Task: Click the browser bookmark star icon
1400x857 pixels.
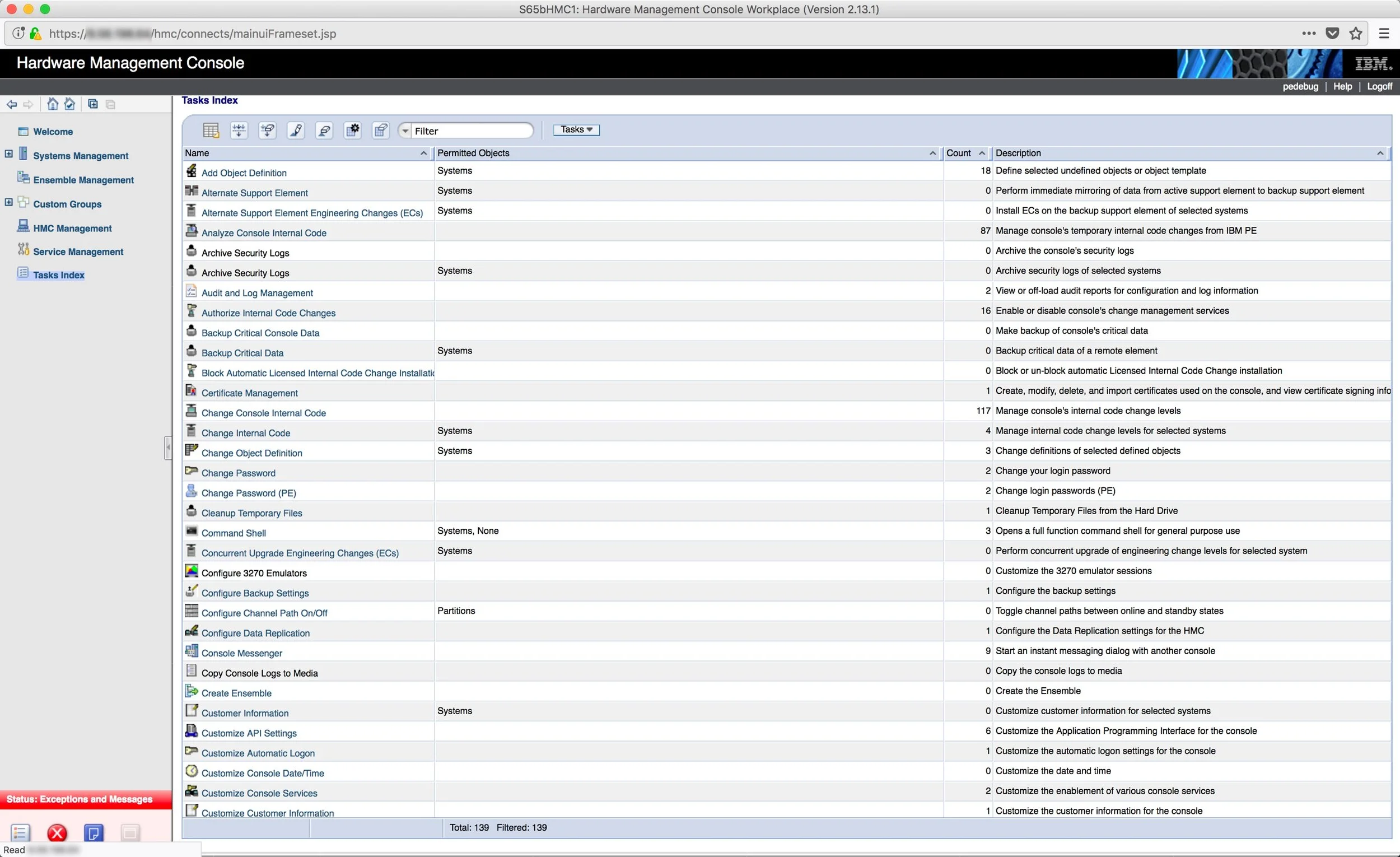Action: 1356,34
